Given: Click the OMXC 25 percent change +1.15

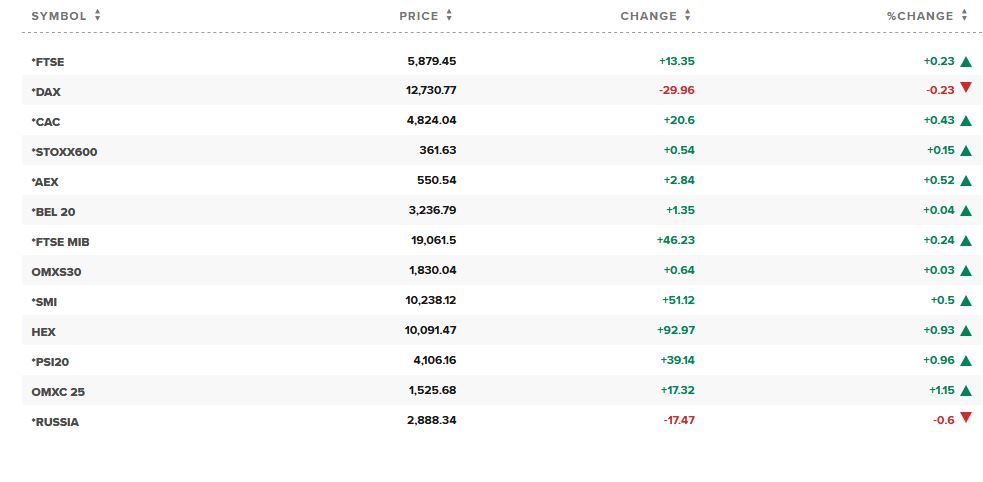Looking at the screenshot, I should pos(942,390).
